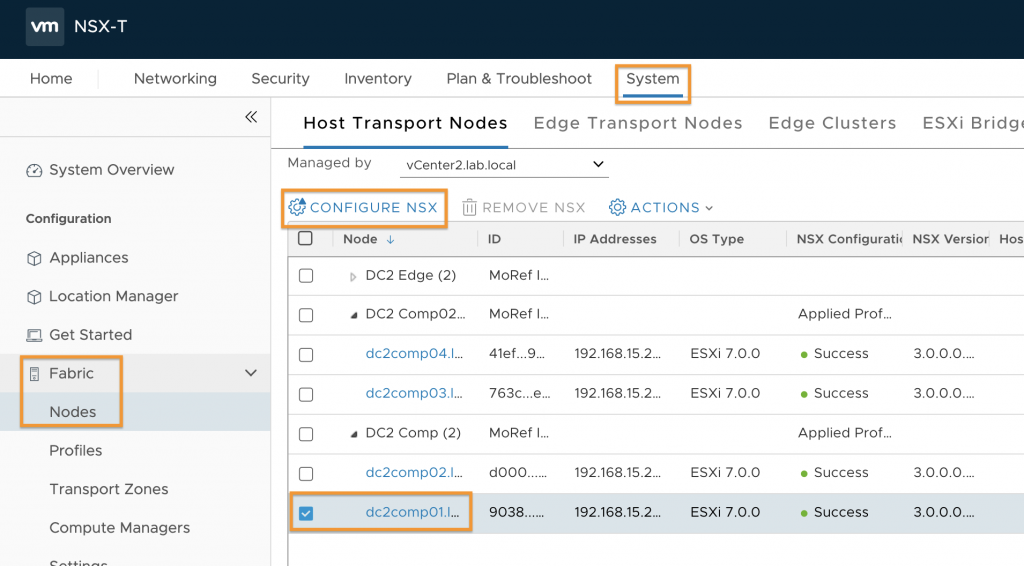Open Location Manager in the sidebar
The image size is (1024, 566).
(114, 296)
